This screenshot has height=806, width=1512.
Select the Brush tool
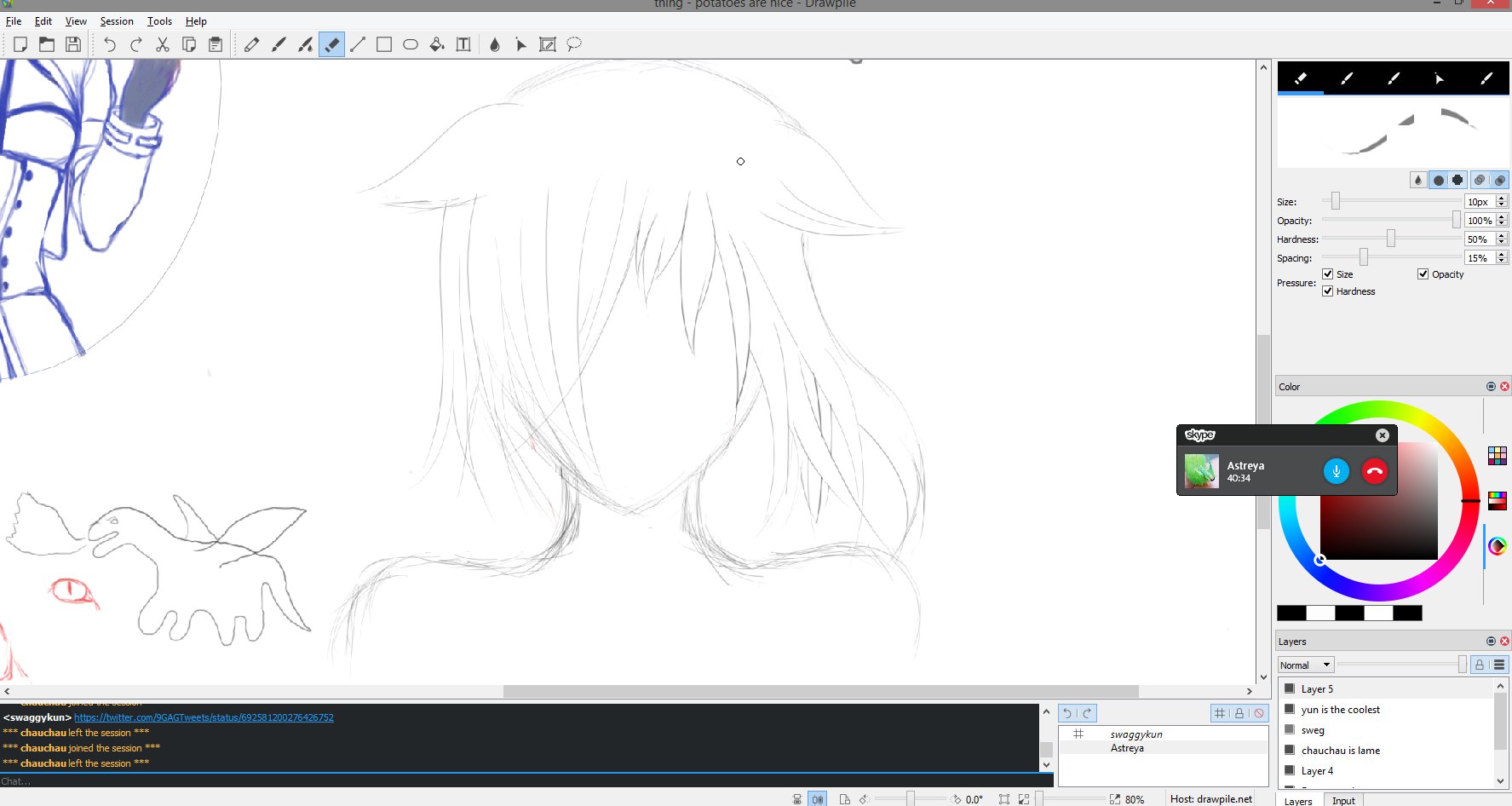click(279, 44)
